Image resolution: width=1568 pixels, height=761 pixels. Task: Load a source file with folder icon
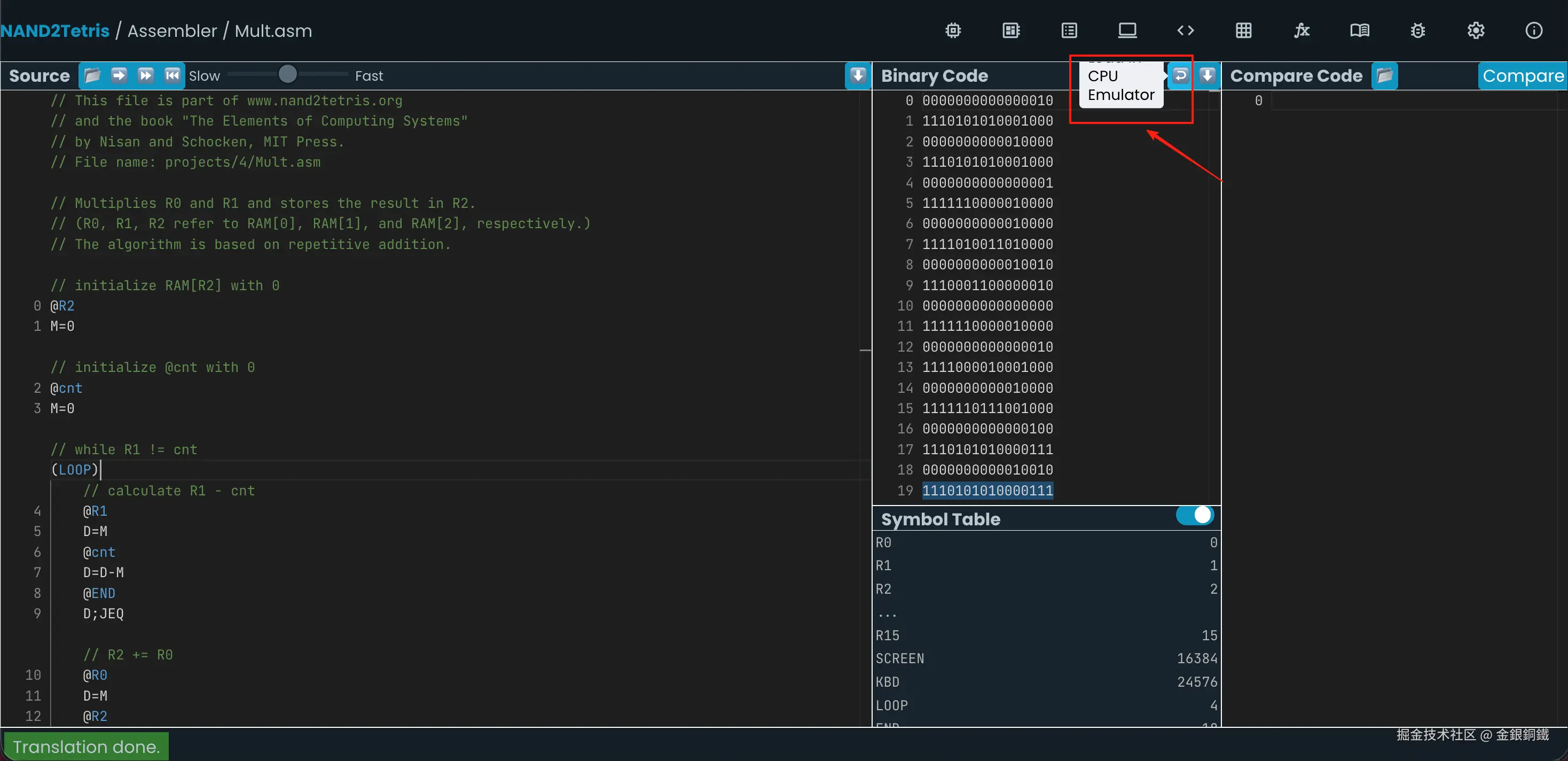click(92, 75)
